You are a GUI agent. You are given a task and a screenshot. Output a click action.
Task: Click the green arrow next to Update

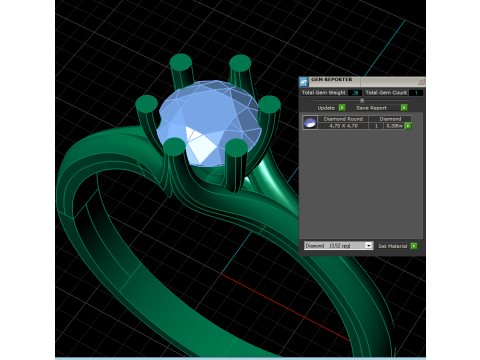[342, 108]
